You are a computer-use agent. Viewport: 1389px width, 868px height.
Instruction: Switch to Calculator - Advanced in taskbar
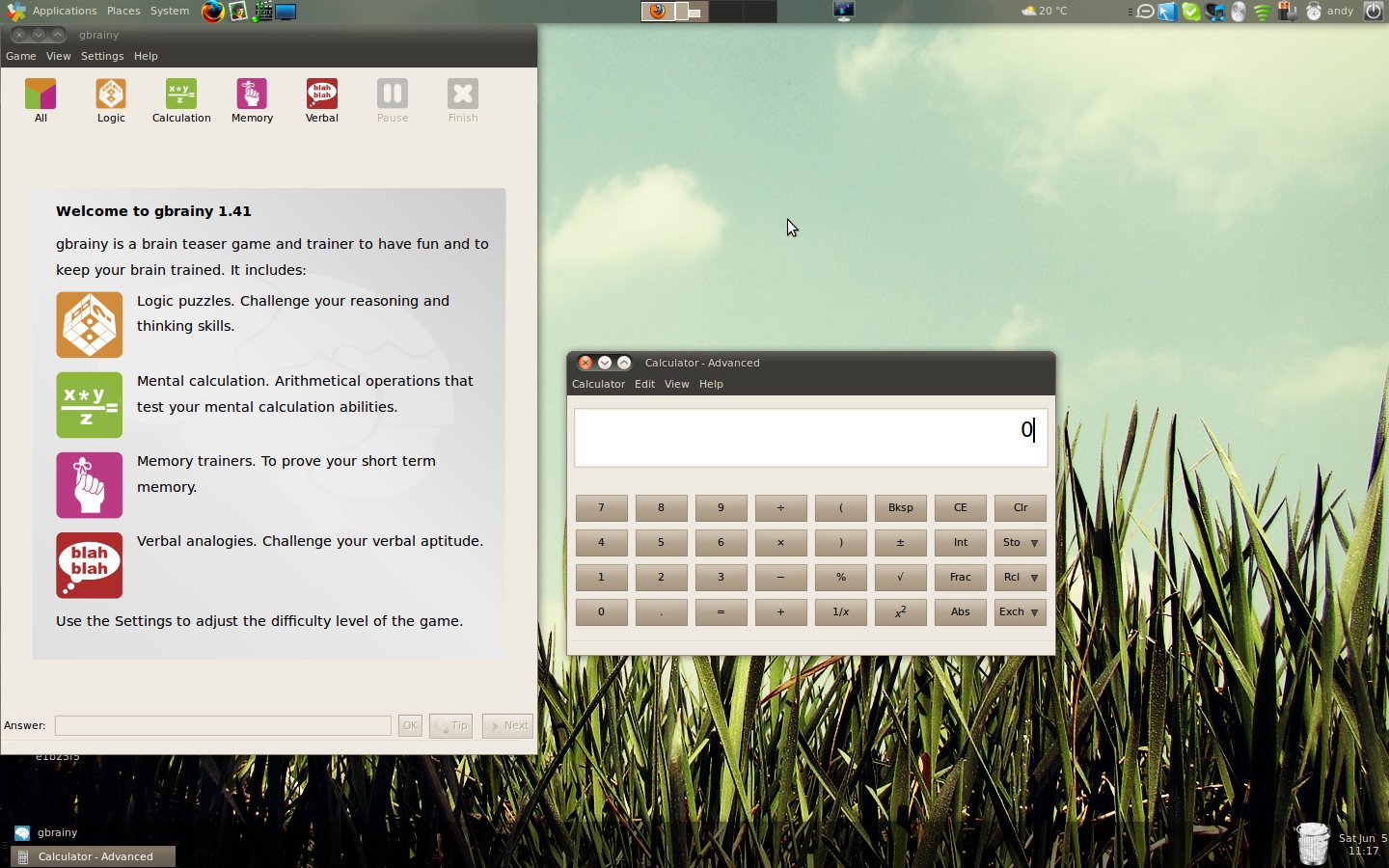tap(94, 856)
